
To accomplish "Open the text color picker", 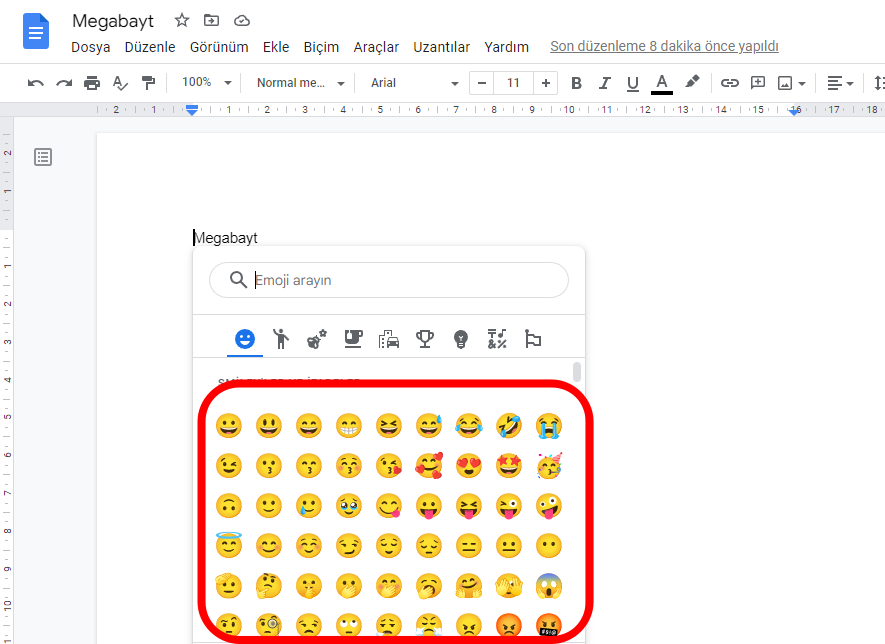I will tap(662, 83).
